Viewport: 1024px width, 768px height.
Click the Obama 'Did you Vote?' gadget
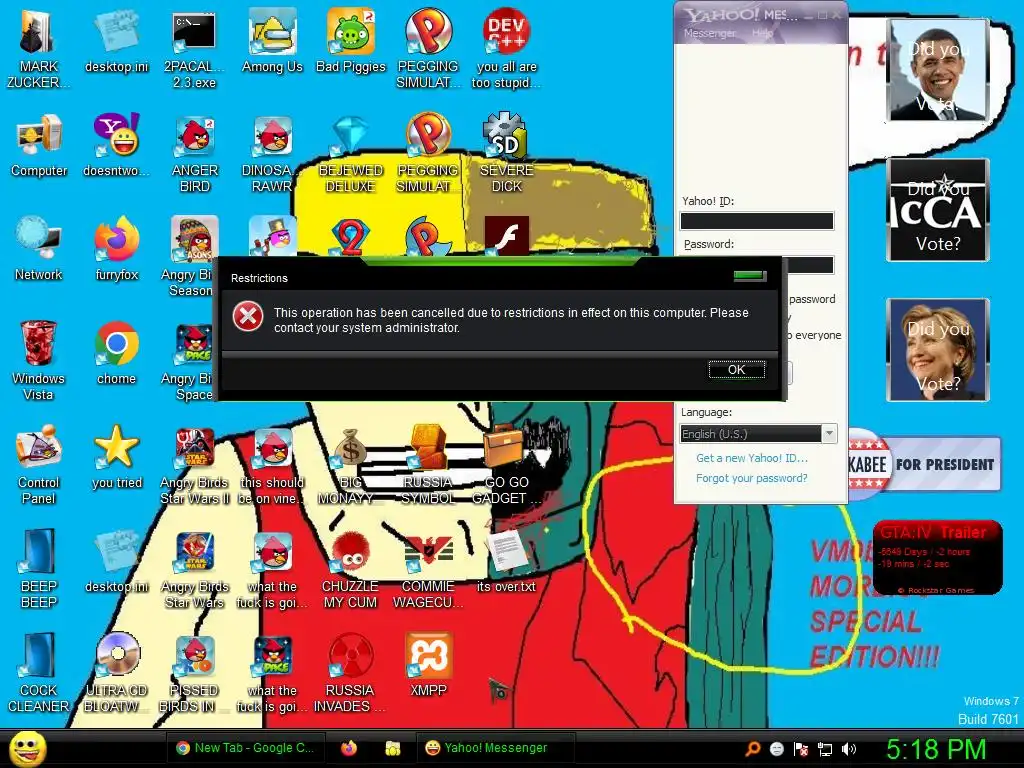(x=938, y=70)
